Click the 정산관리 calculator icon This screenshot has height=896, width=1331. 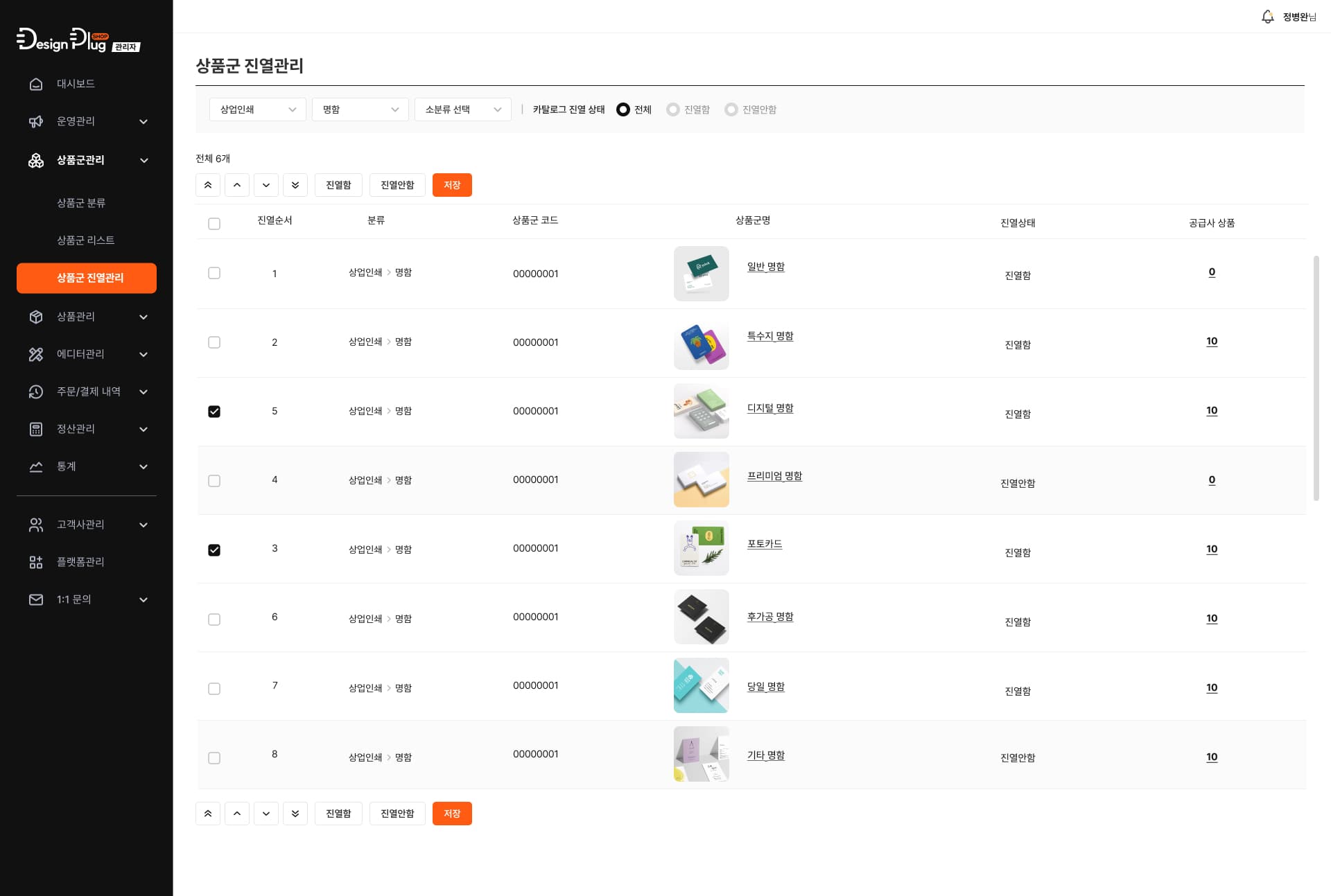click(36, 429)
